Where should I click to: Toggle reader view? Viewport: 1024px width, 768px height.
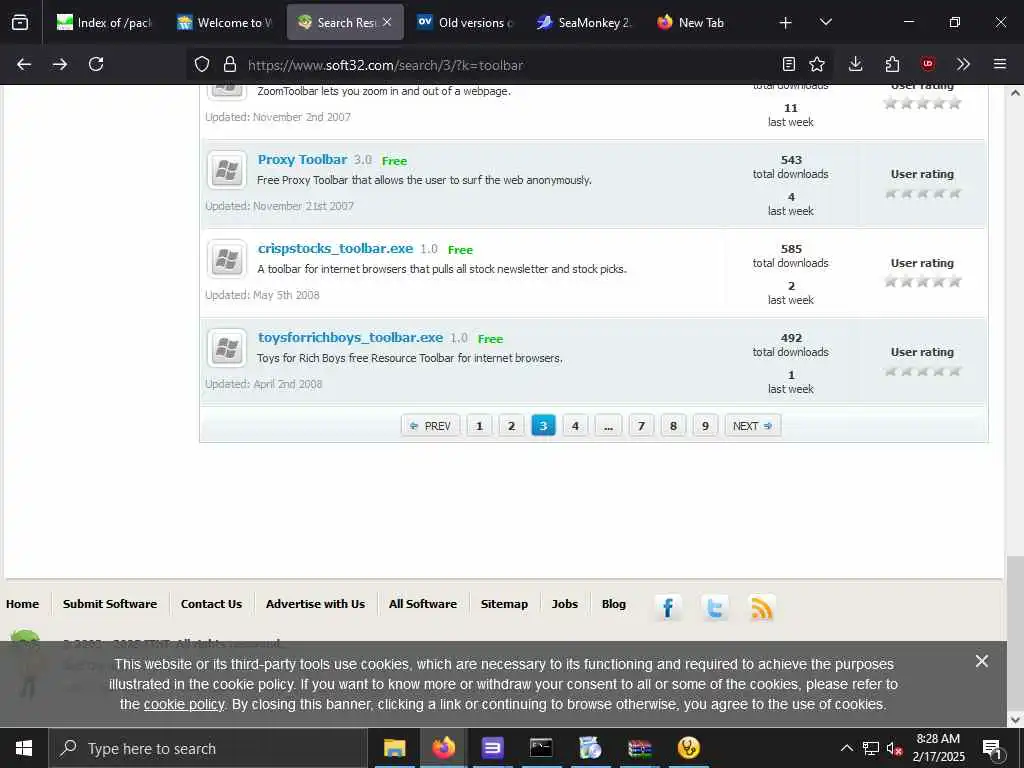789,64
